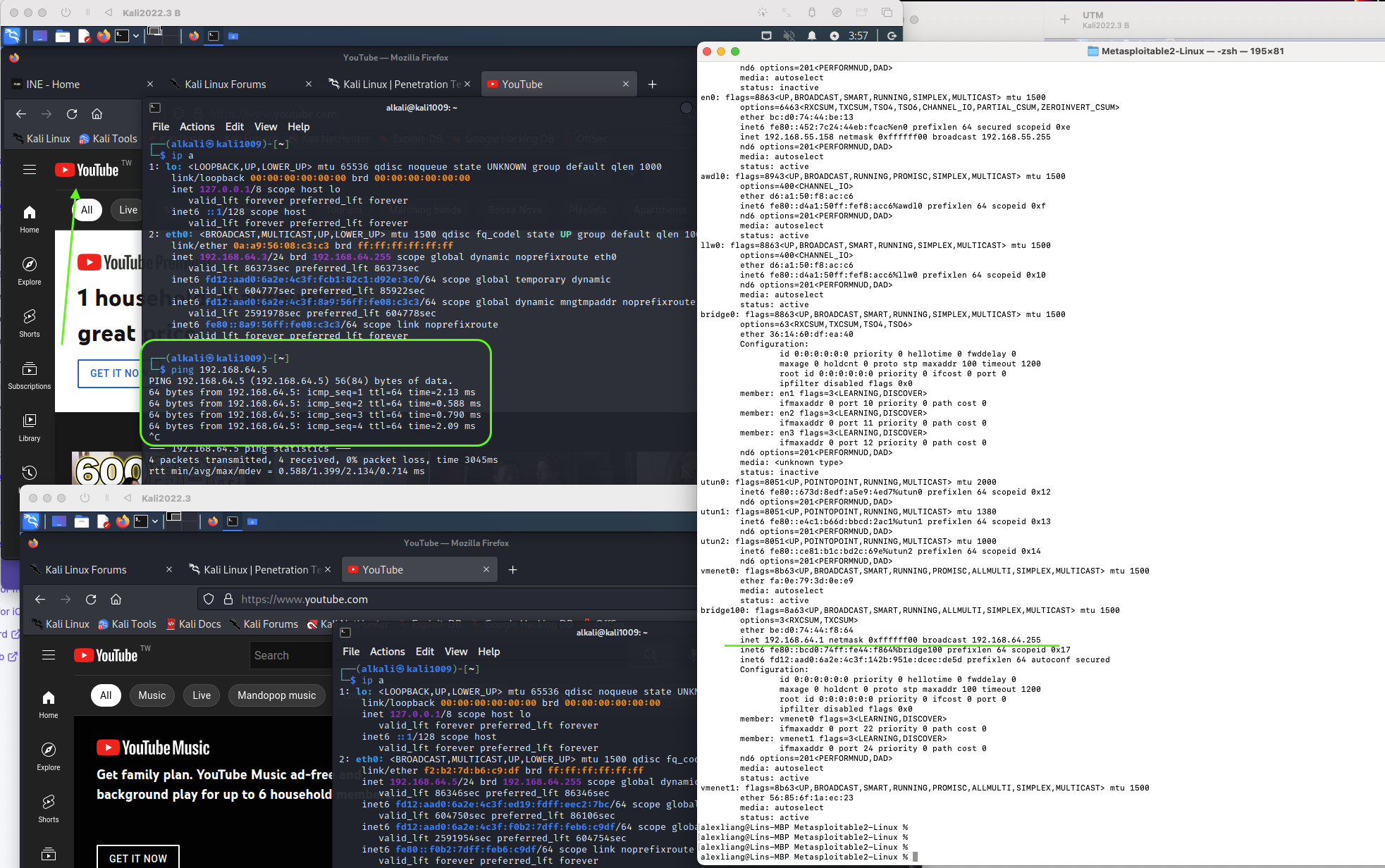1385x868 pixels.
Task: Enable the Live filter chip on YouTube
Action: pos(128,209)
